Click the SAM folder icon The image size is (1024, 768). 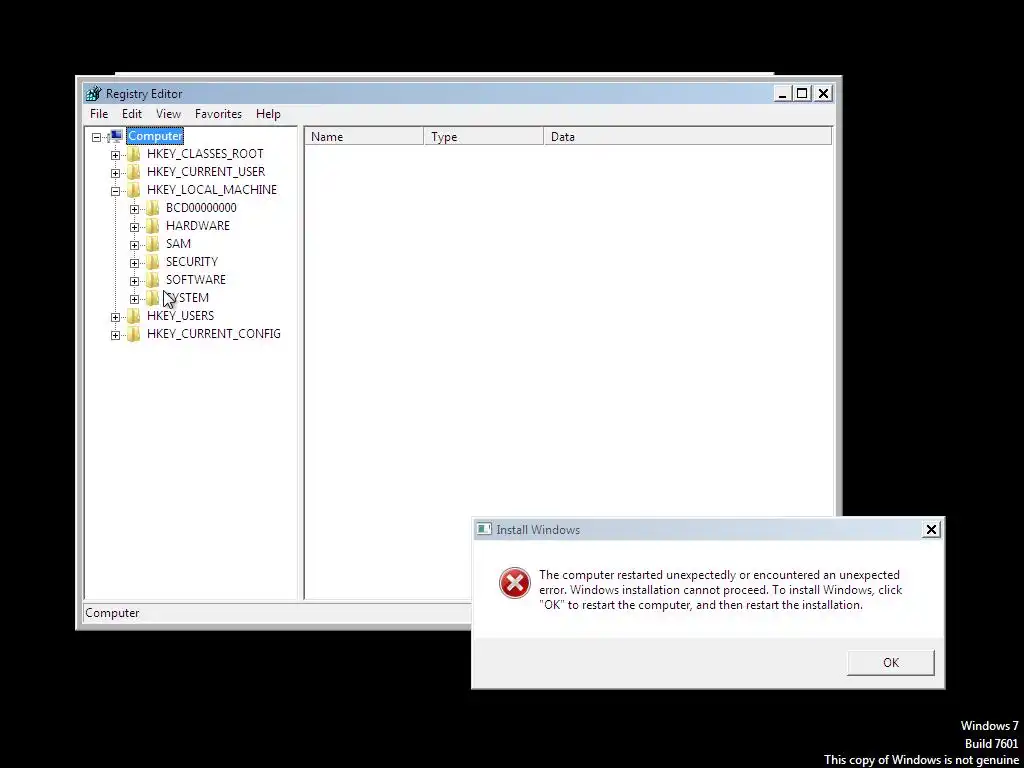tap(153, 244)
